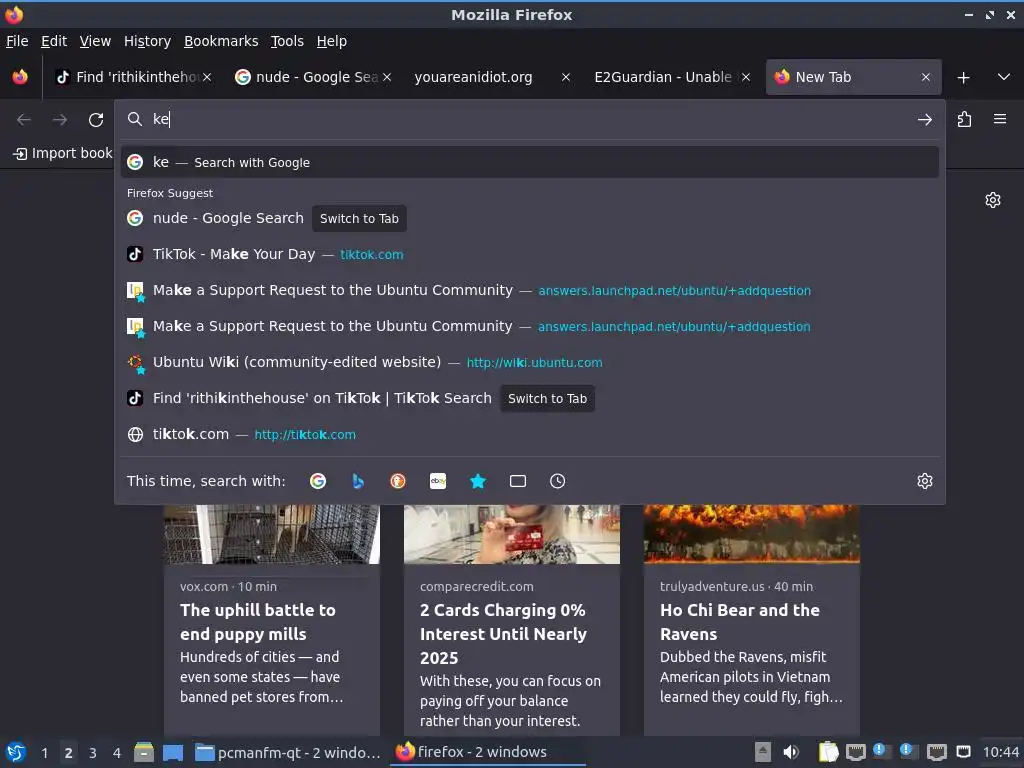Search this time with DuckDuckGo icon

(398, 481)
